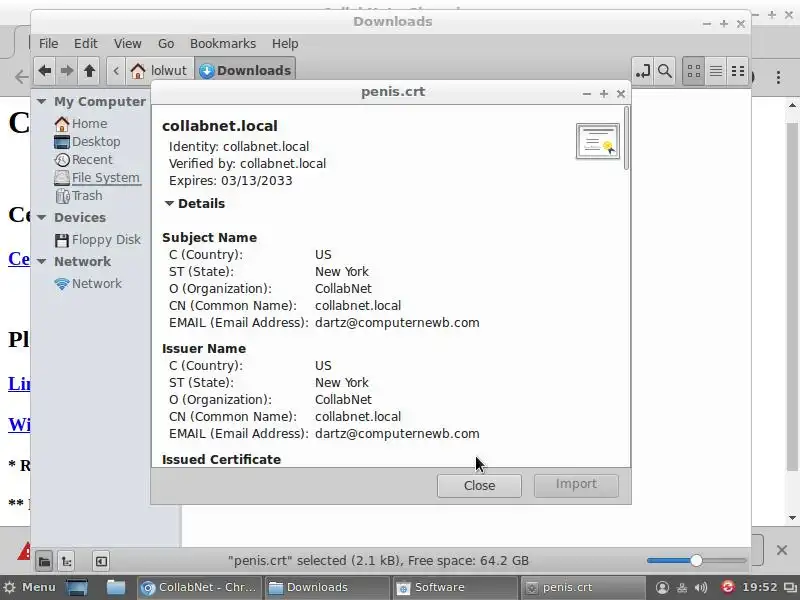This screenshot has width=800, height=600.
Task: Go back in Chrome browser
Action: [21, 77]
